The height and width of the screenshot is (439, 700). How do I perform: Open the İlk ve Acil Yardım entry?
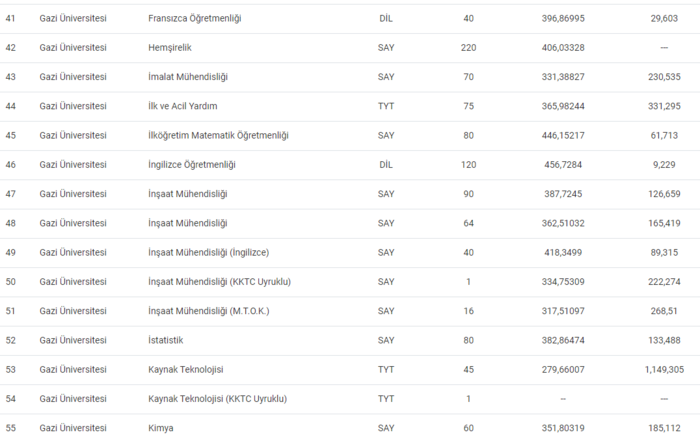click(183, 106)
